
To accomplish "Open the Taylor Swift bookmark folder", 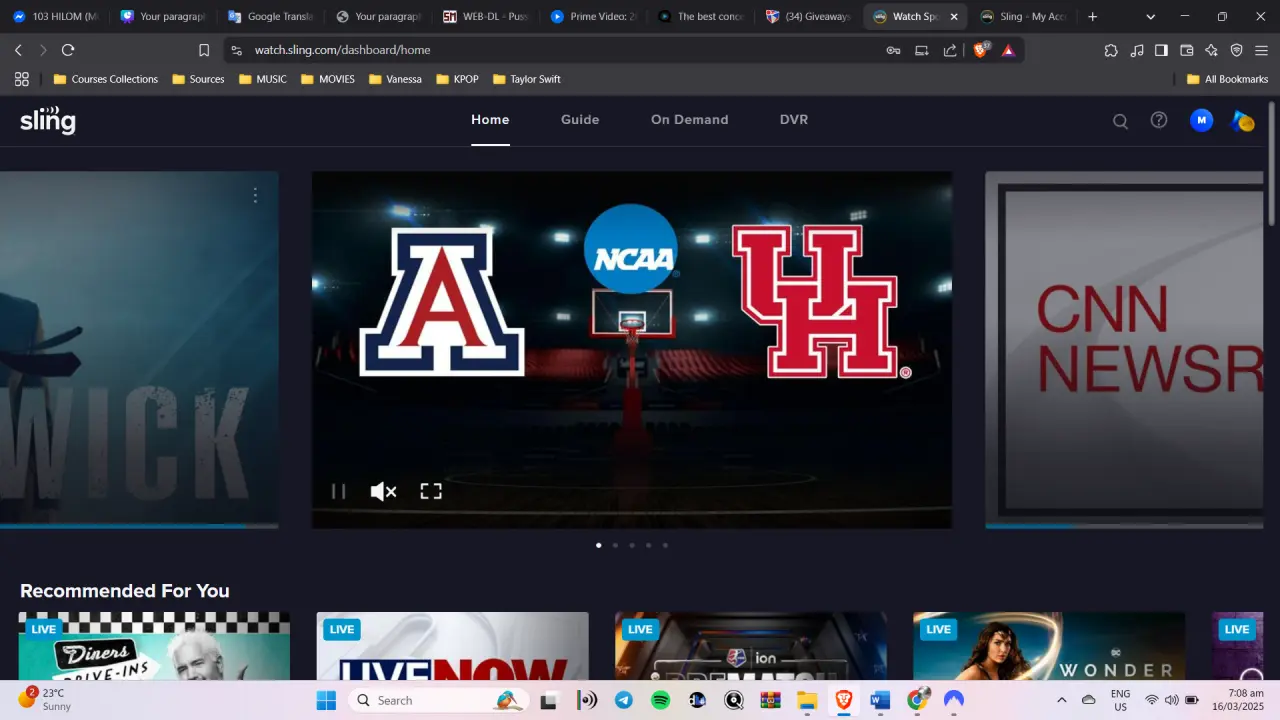I will [527, 79].
